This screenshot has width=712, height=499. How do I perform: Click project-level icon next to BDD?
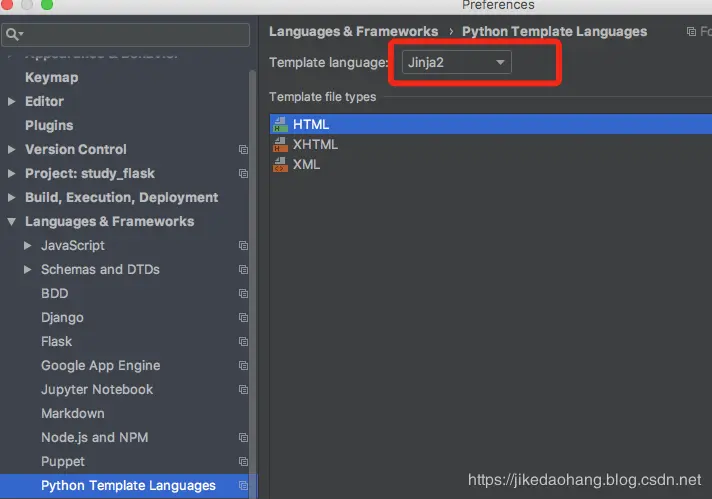243,294
